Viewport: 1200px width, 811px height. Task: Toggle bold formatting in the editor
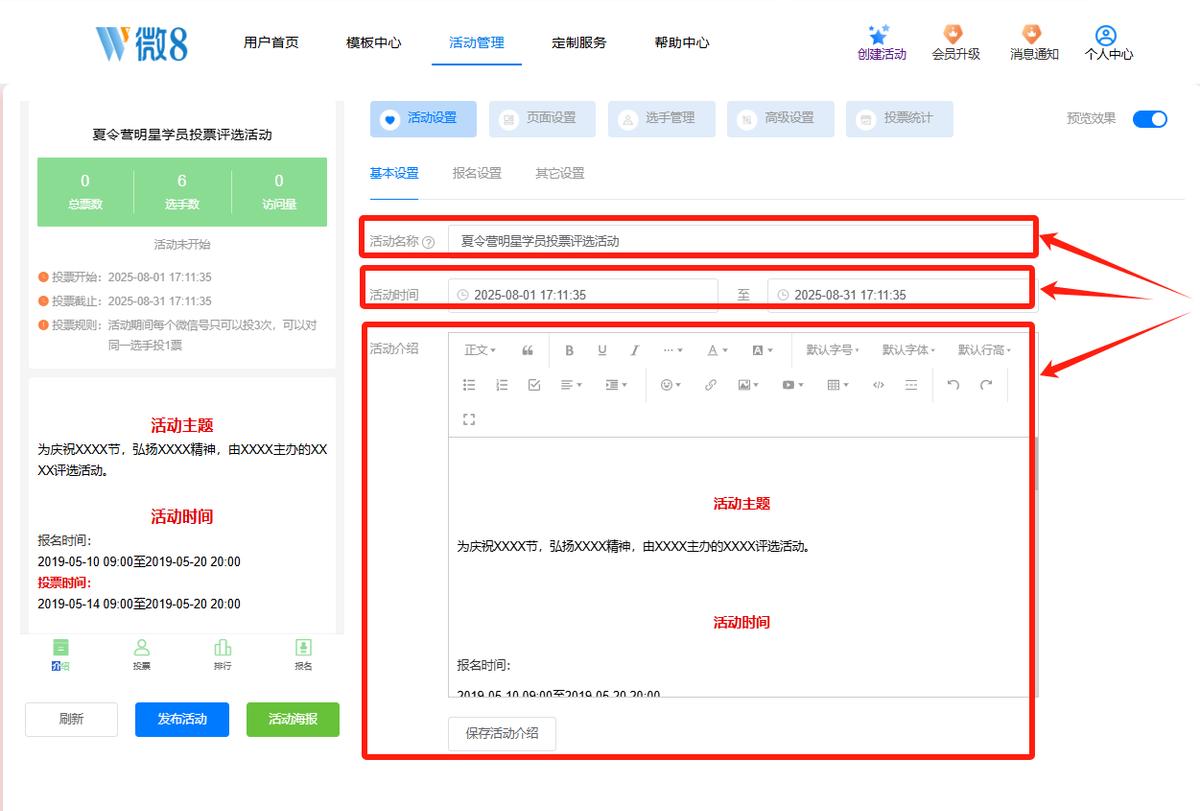pos(569,350)
